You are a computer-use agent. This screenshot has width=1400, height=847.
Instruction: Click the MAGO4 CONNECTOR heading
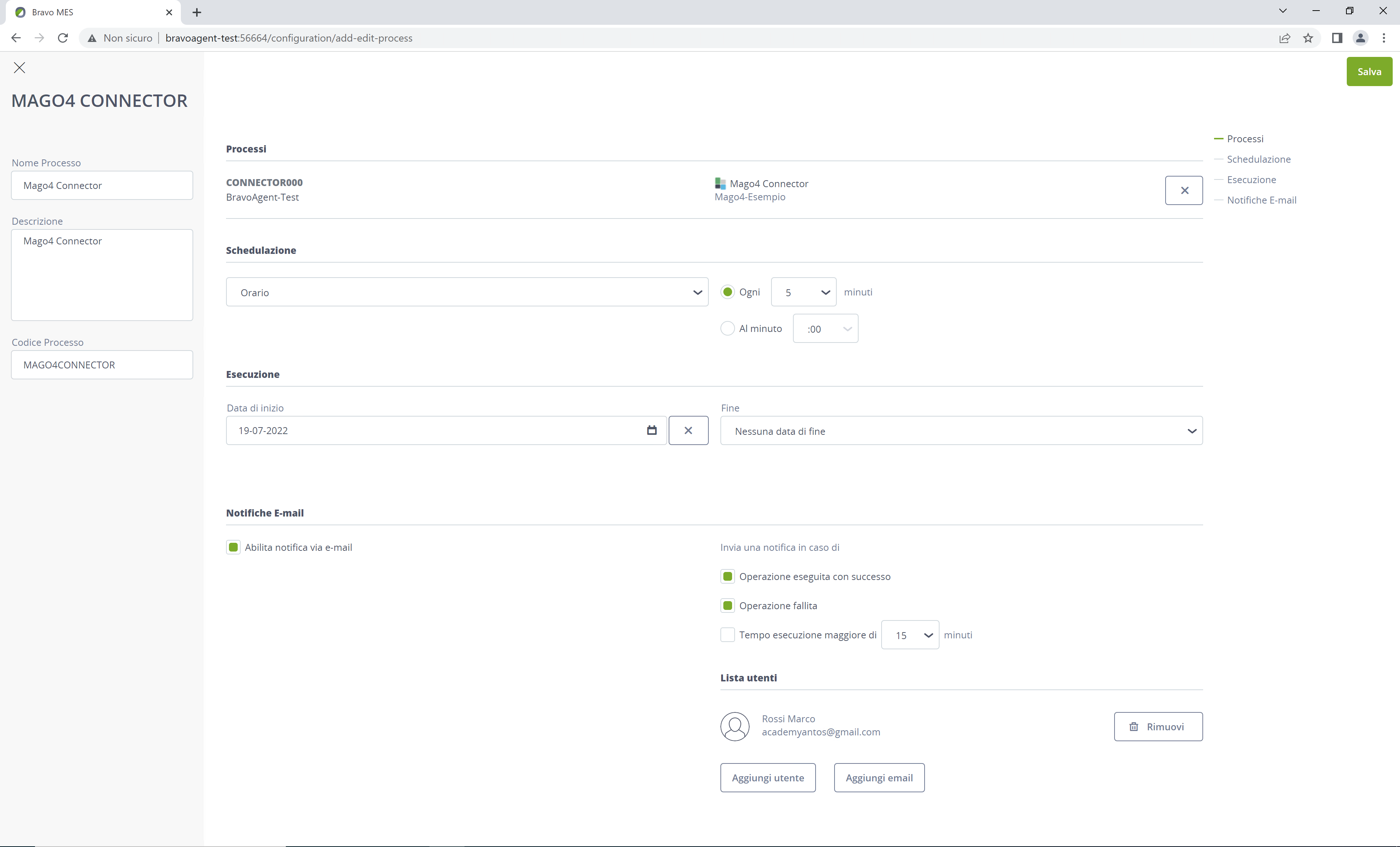[100, 101]
